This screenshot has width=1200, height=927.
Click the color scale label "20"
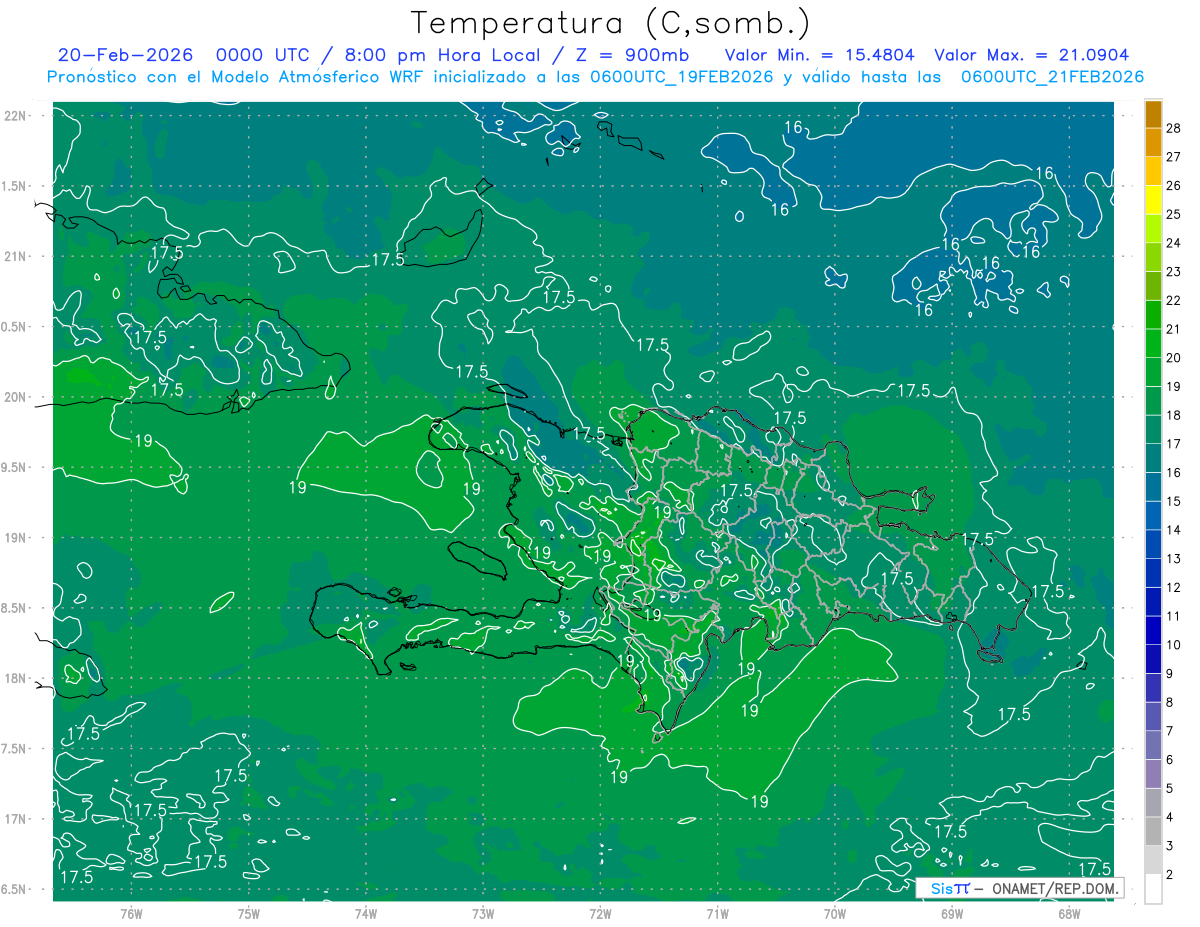(1174, 357)
